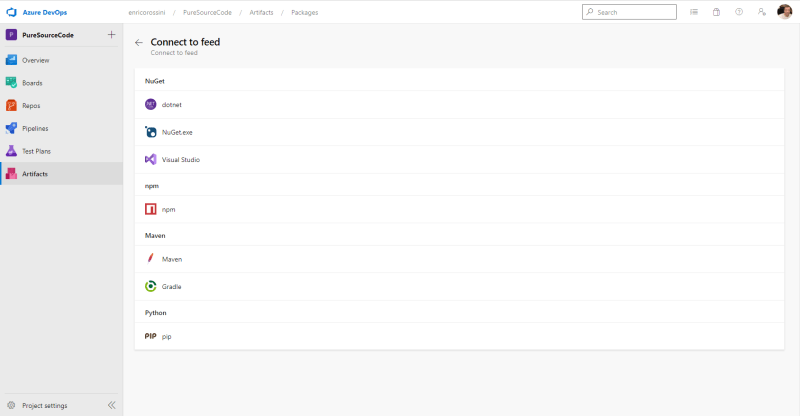Open the work items list icon in header
Image resolution: width=800 pixels, height=416 pixels.
point(694,12)
